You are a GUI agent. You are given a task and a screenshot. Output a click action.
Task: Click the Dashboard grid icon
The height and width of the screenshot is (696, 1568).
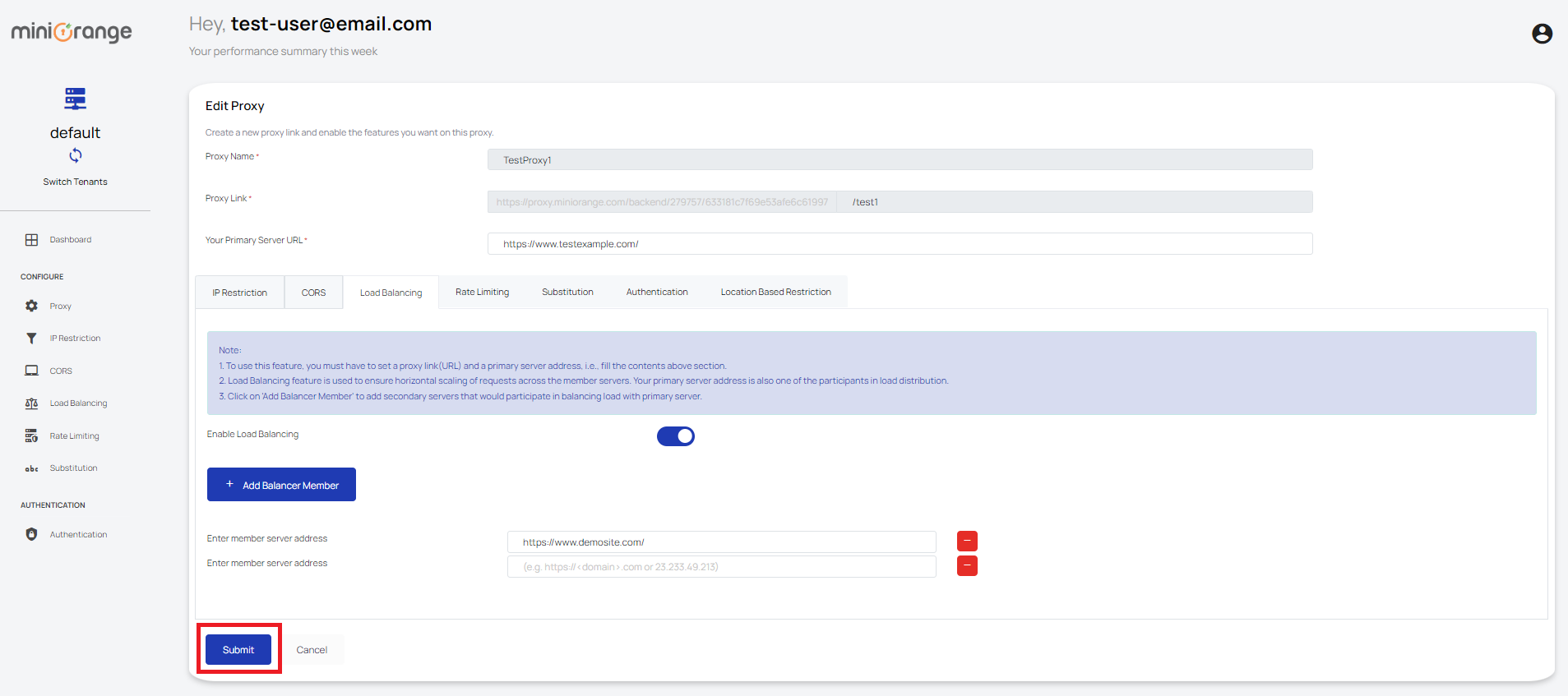[31, 240]
